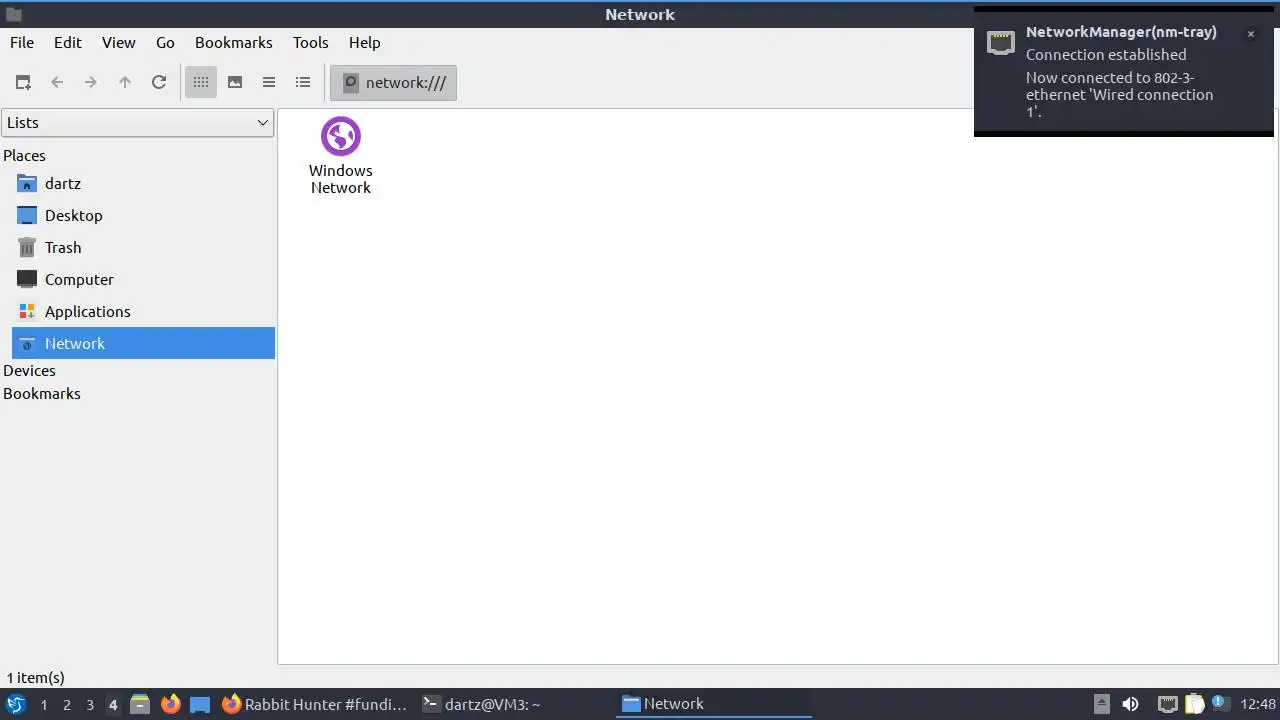
Task: Reload the current folder view
Action: coord(159,82)
